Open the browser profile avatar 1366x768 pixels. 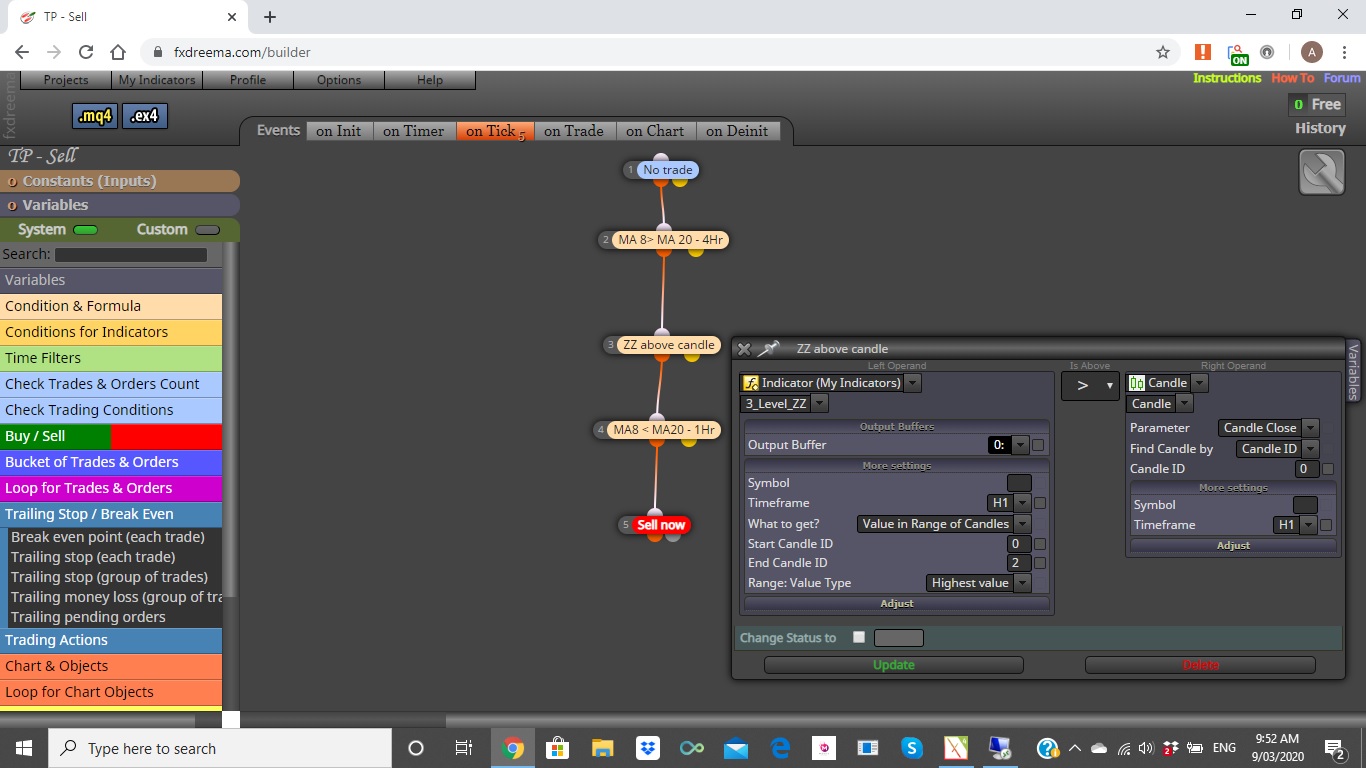click(1312, 52)
